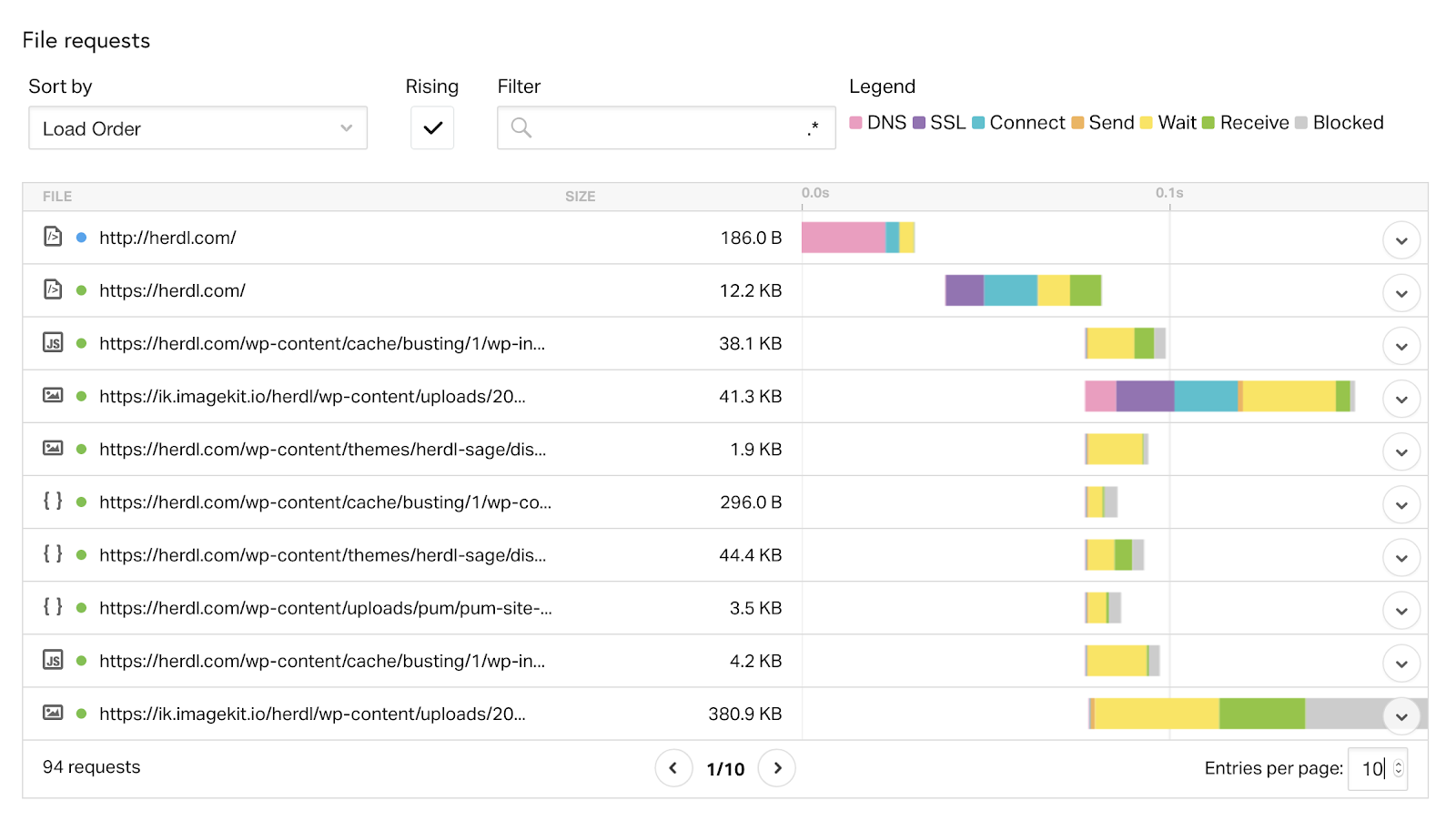Go to the next page of requests

[777, 767]
